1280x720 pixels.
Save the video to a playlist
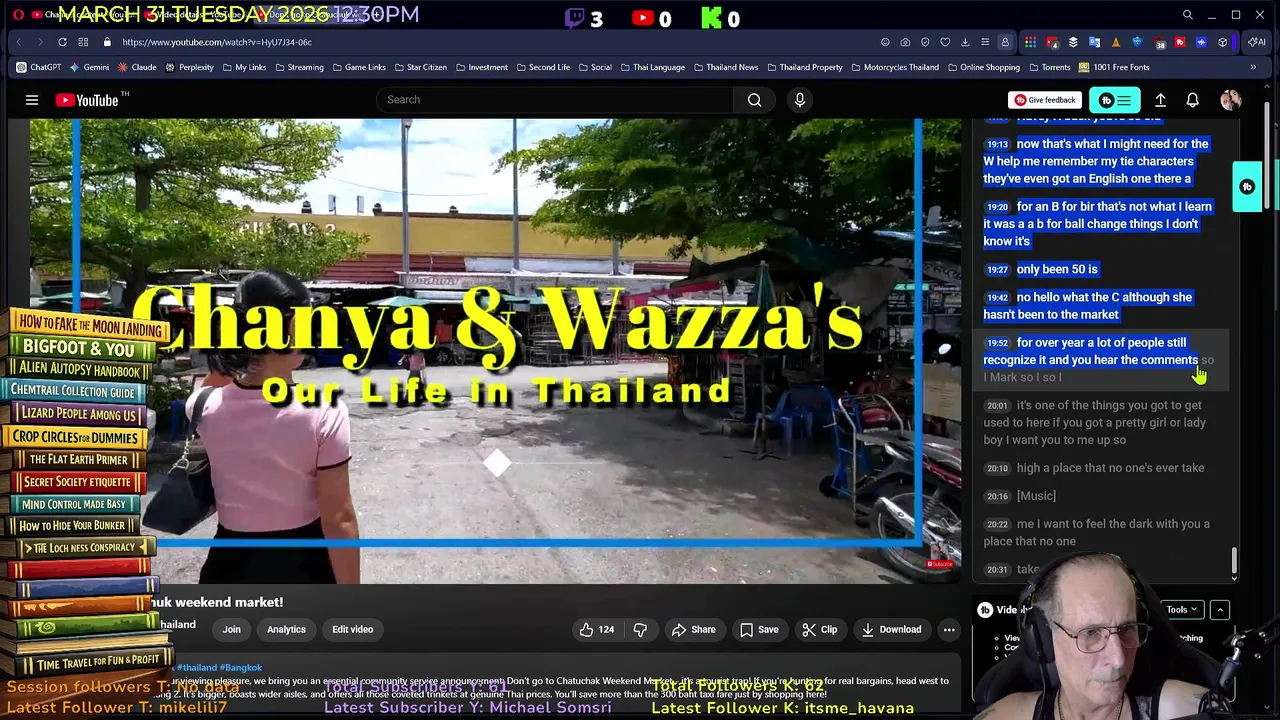(759, 630)
